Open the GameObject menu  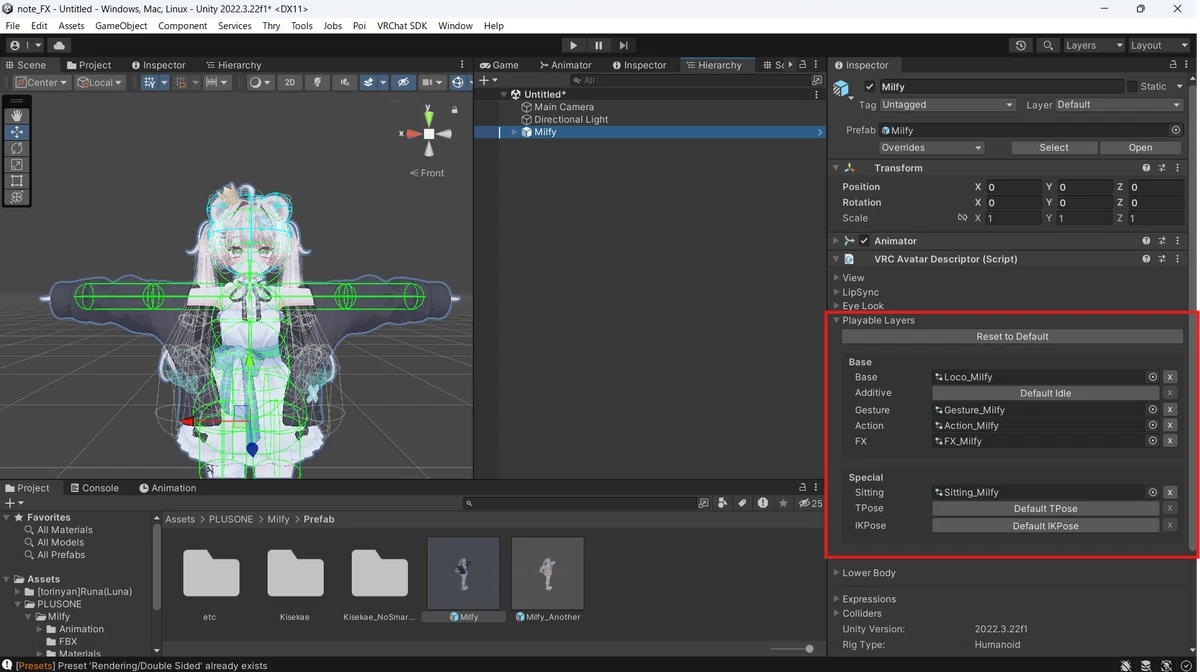pos(121,26)
